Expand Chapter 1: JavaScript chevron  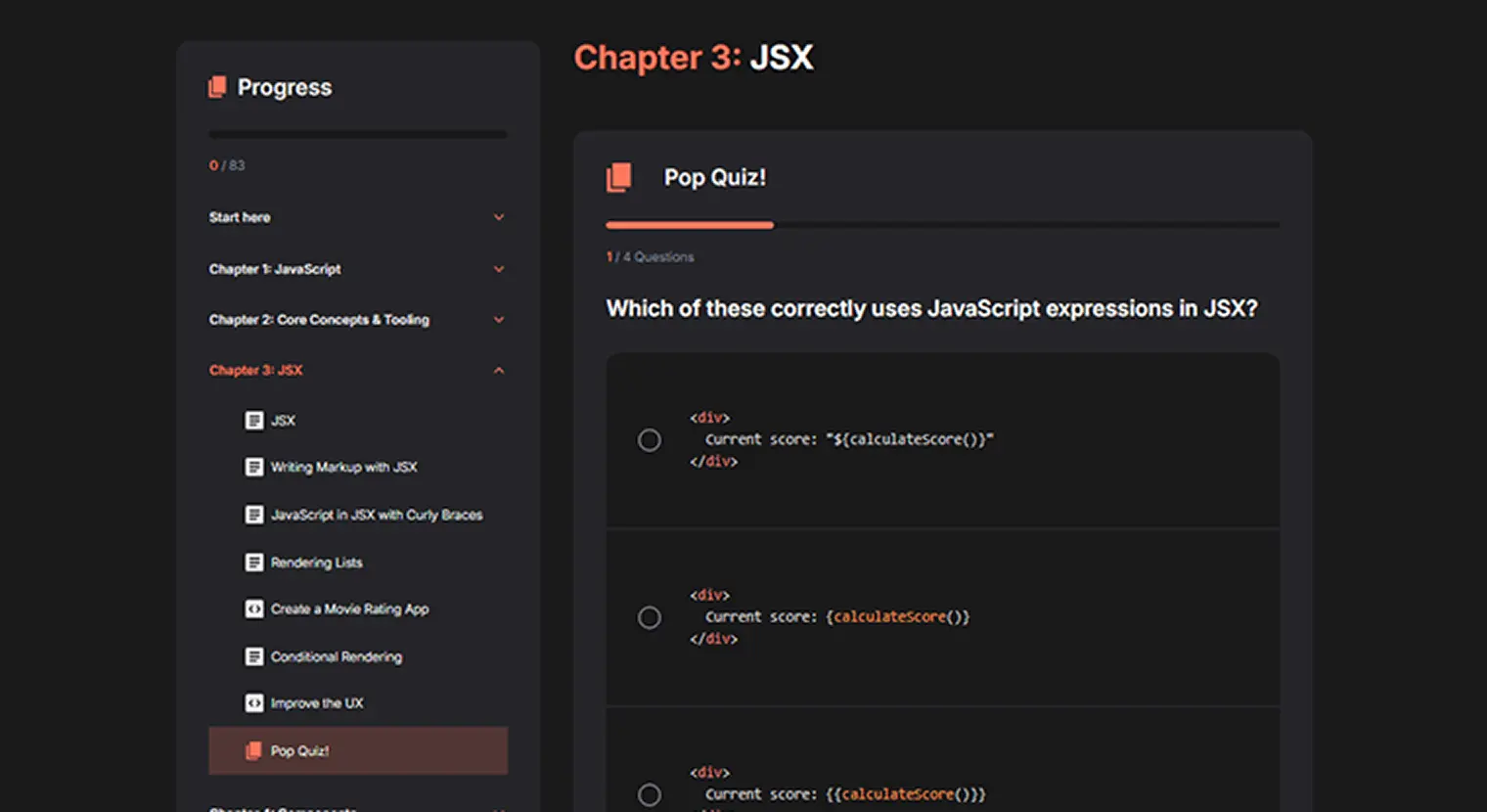499,269
